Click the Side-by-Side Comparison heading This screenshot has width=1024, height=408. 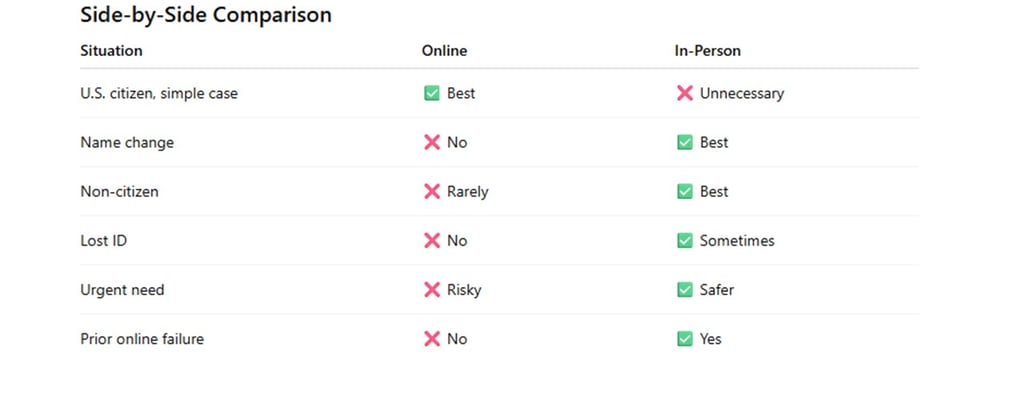click(x=205, y=16)
